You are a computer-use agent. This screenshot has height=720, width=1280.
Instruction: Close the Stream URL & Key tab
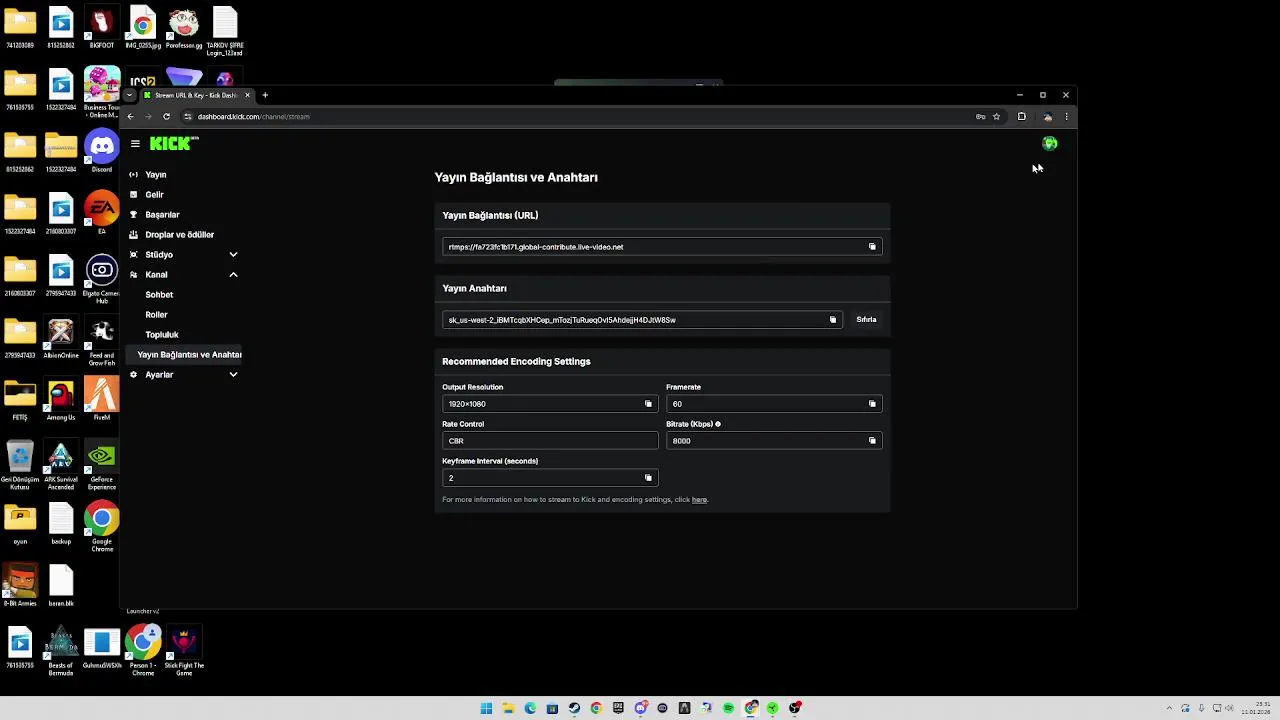(x=247, y=95)
